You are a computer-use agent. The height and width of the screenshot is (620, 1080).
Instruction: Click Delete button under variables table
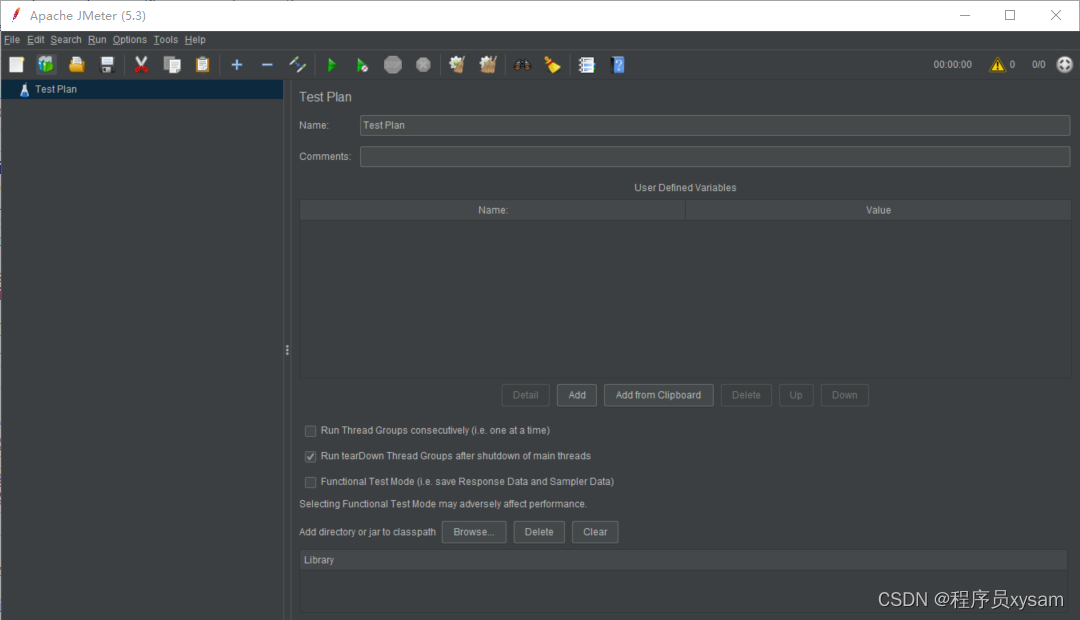pos(746,395)
